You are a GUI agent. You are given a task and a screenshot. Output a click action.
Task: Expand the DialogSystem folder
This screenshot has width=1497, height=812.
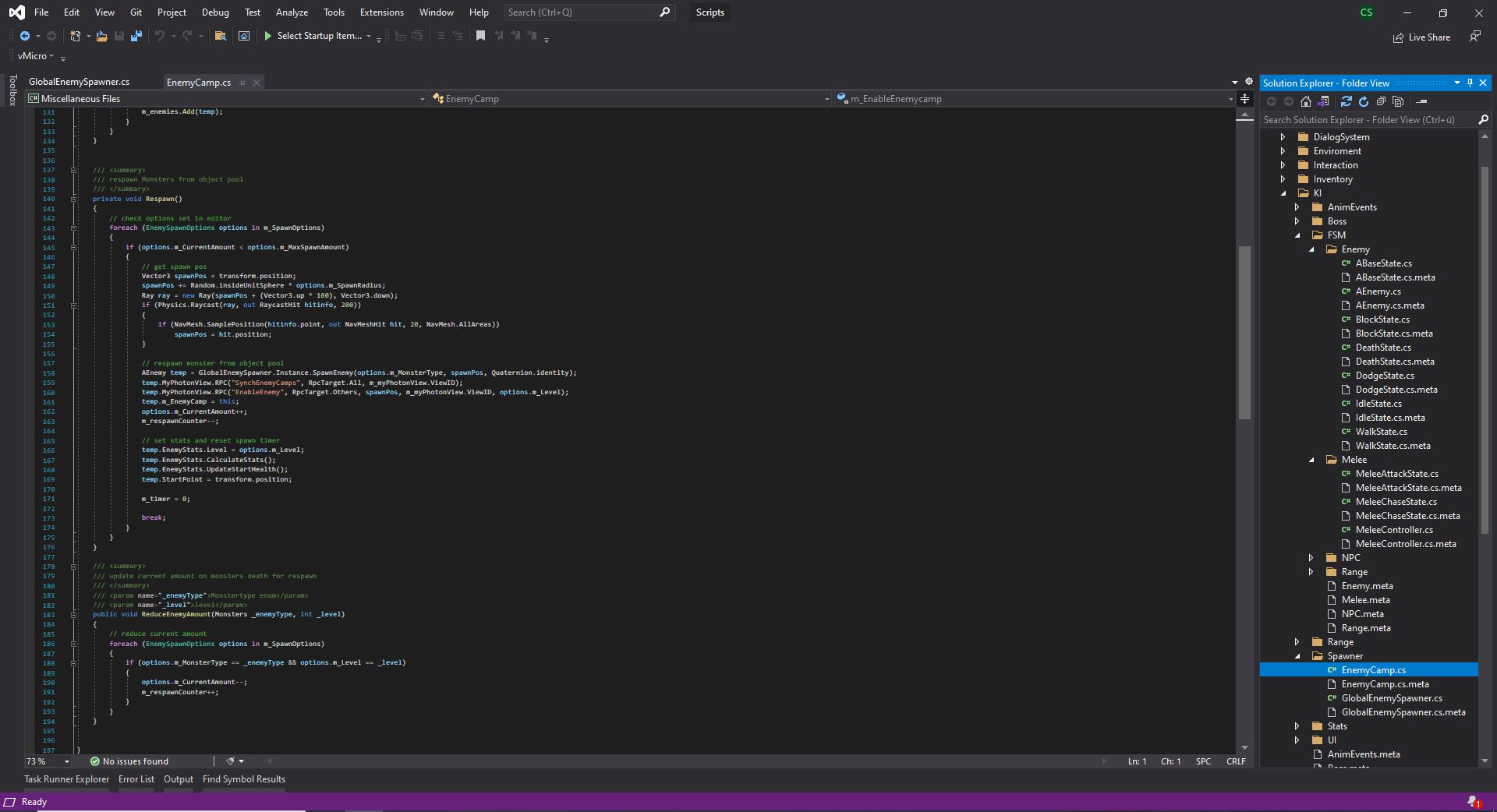1283,137
